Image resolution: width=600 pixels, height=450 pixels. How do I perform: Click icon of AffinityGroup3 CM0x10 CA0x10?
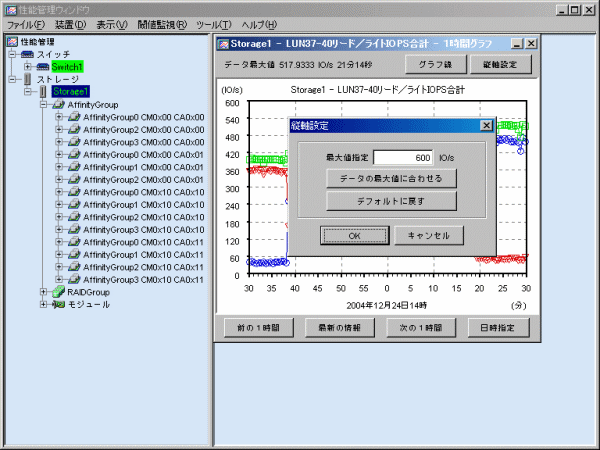74,229
